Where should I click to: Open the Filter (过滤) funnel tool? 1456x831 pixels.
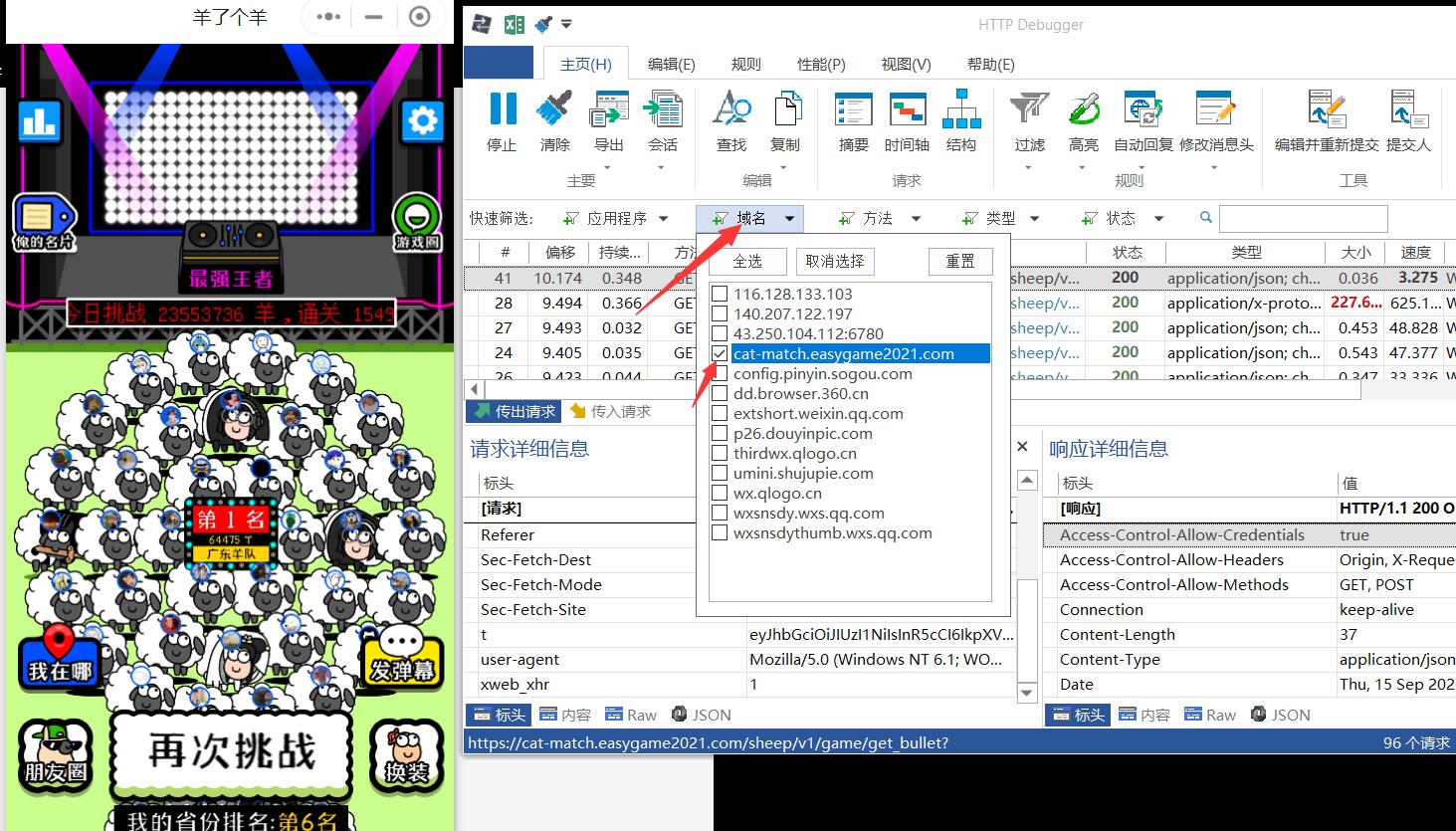click(1029, 109)
